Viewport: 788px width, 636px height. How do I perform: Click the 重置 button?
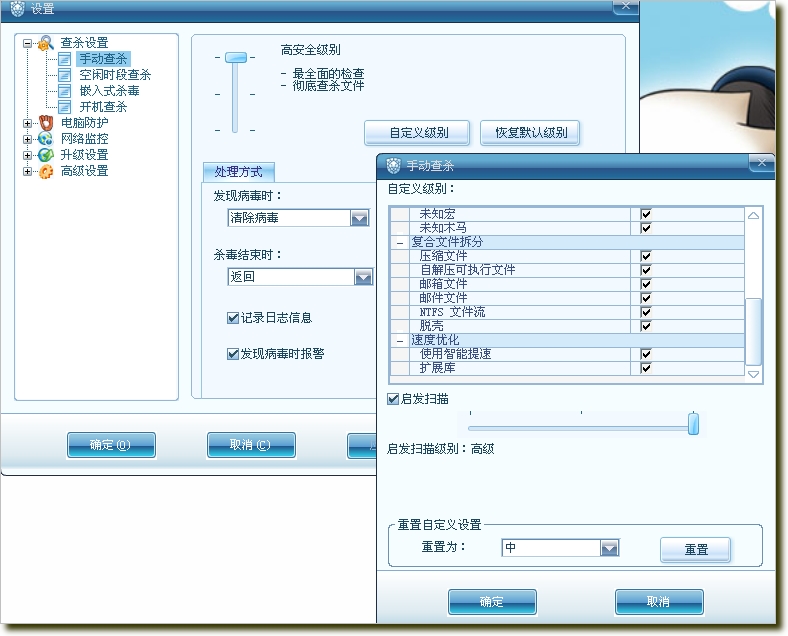pos(696,550)
